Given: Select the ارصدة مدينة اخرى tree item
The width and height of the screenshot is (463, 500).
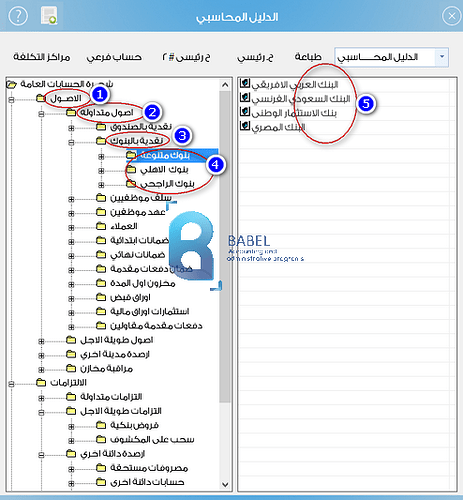Looking at the screenshot, I should tap(115, 354).
